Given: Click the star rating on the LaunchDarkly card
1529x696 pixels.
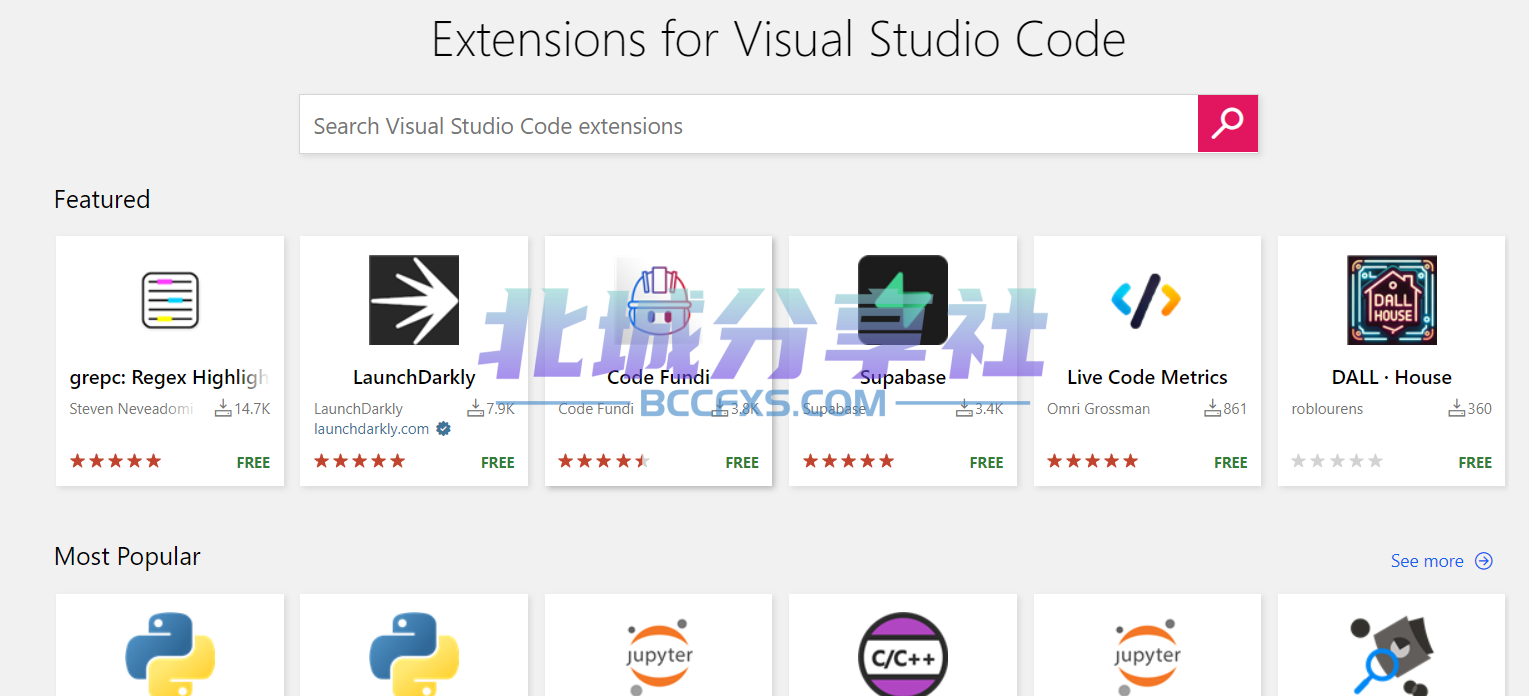Looking at the screenshot, I should click(x=360, y=461).
